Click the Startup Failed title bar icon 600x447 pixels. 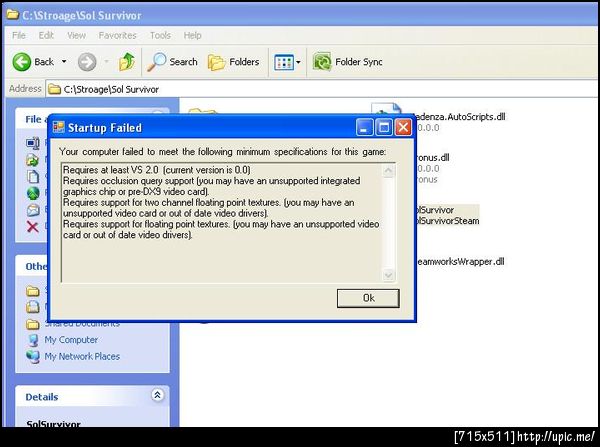click(x=59, y=127)
